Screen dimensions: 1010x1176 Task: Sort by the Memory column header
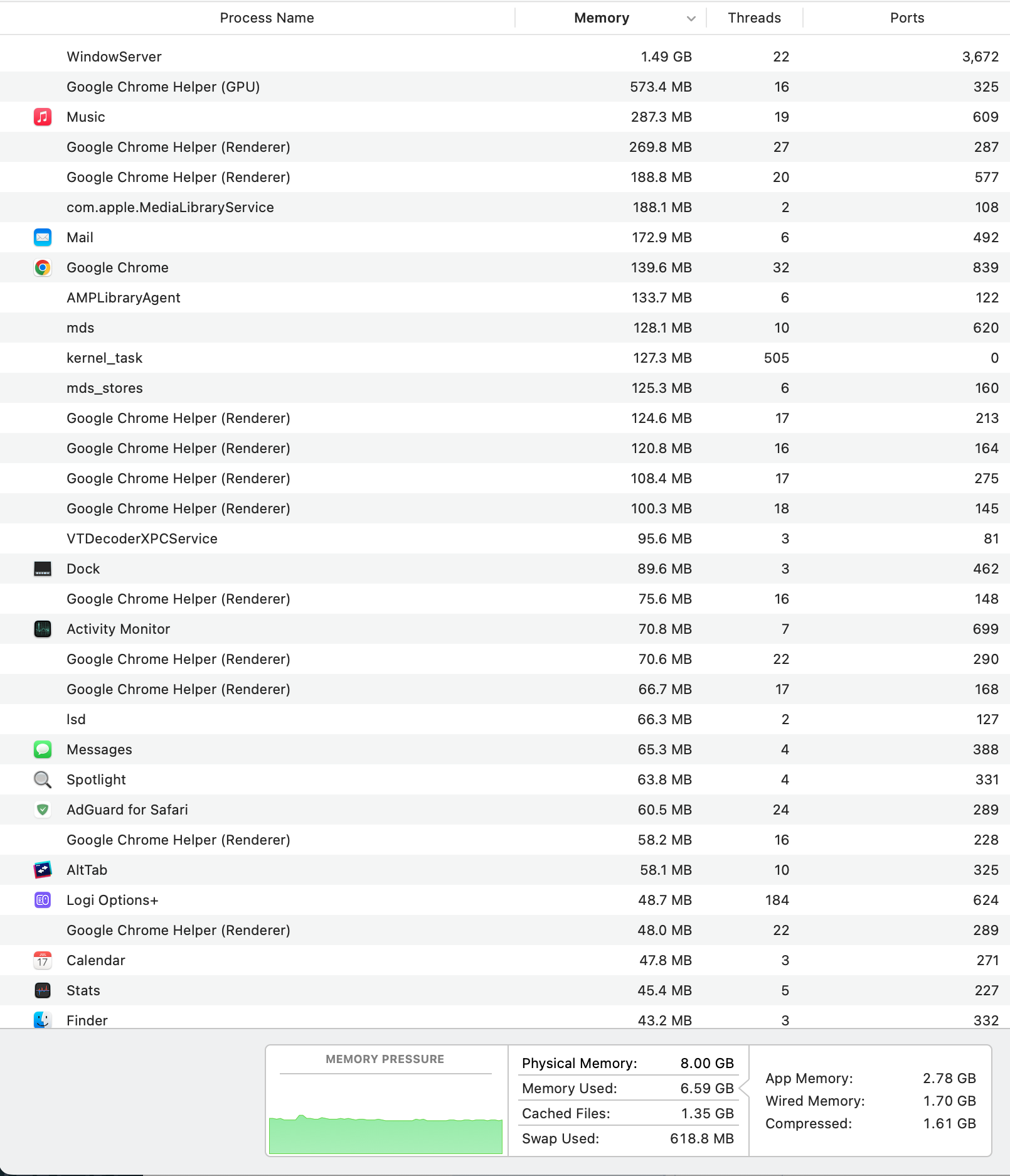[602, 18]
